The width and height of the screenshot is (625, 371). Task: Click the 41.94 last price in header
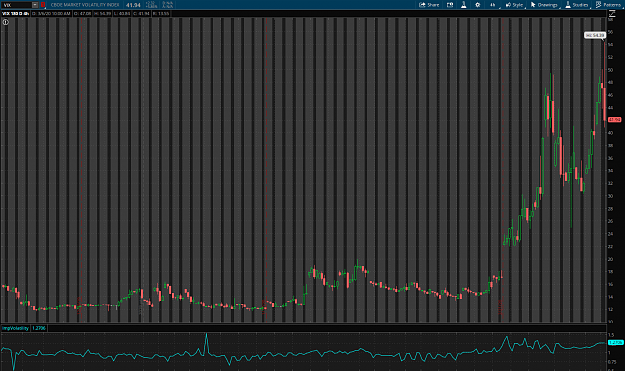point(133,5)
